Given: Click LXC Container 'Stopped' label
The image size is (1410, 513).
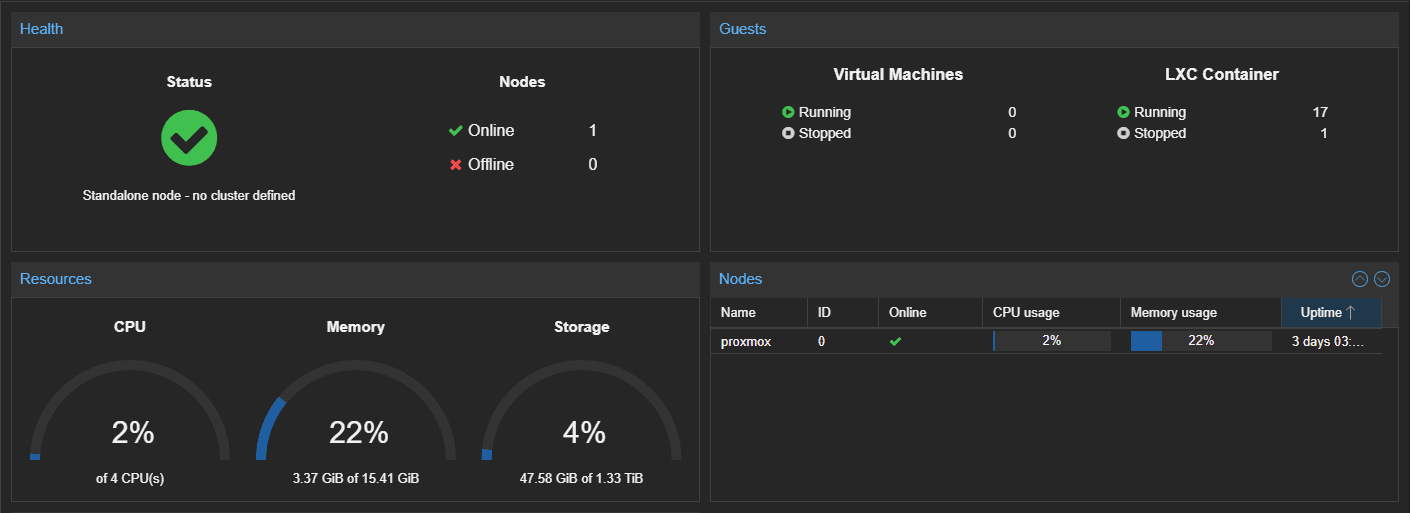Looking at the screenshot, I should tap(1160, 133).
